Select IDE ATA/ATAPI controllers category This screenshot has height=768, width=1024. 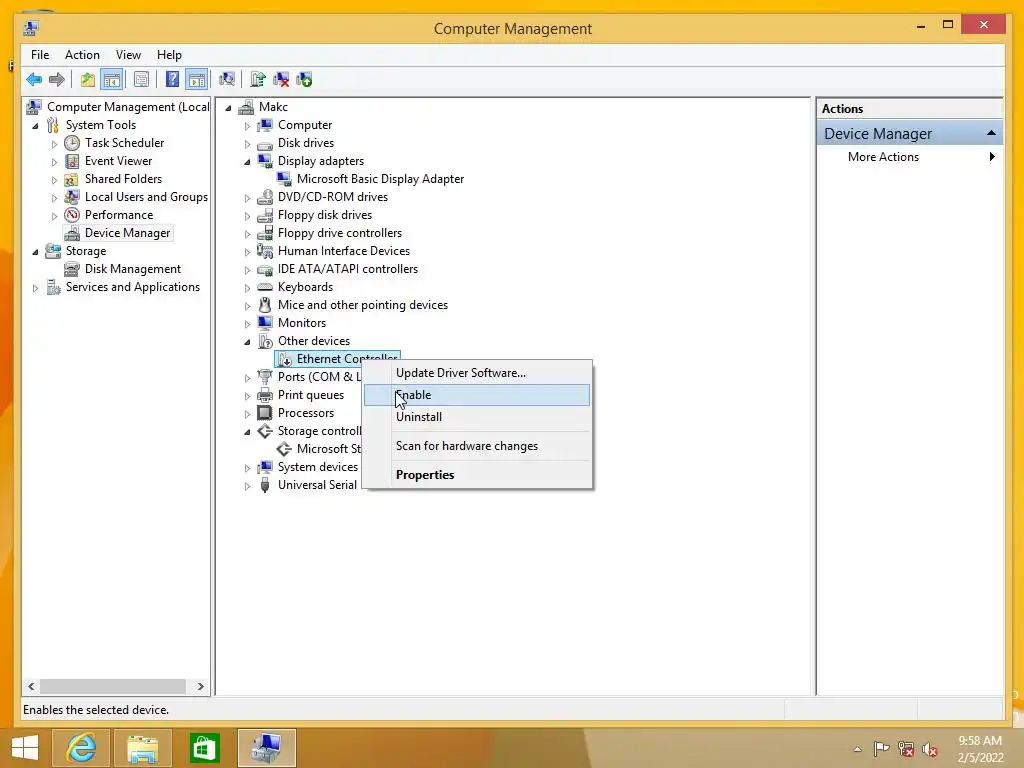(347, 269)
